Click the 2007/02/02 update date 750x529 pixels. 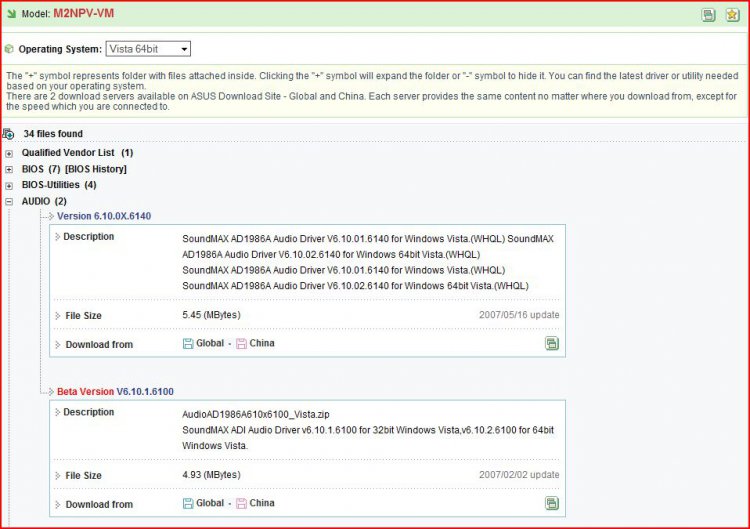(519, 474)
